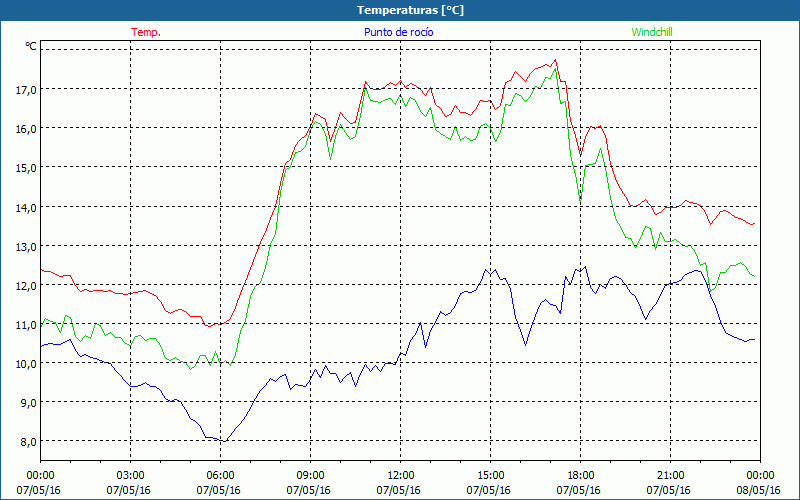
Task: Click the 09:00 time axis label
Action: (x=310, y=476)
